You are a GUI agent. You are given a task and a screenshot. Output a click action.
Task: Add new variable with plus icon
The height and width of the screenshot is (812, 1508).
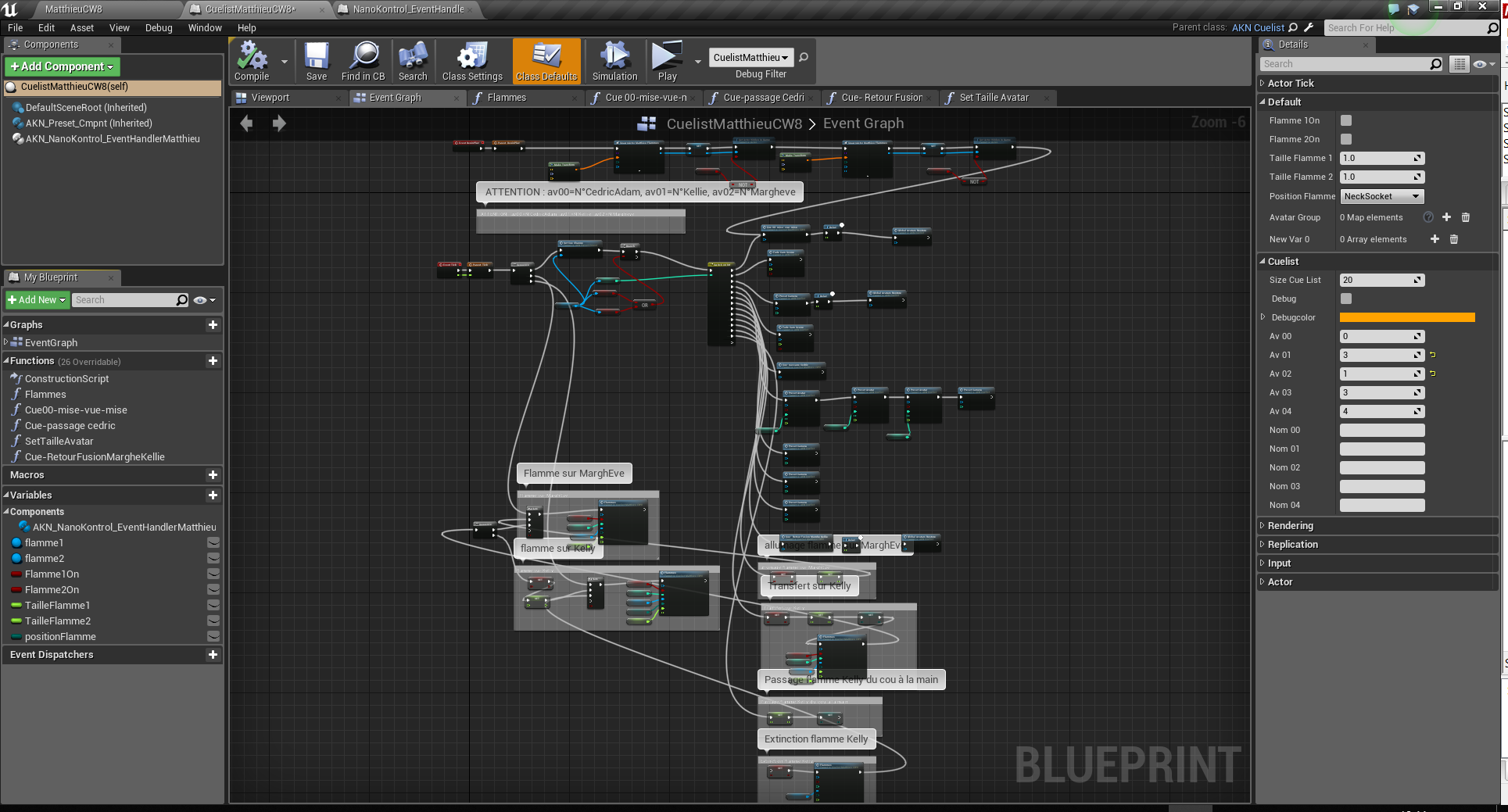[213, 495]
